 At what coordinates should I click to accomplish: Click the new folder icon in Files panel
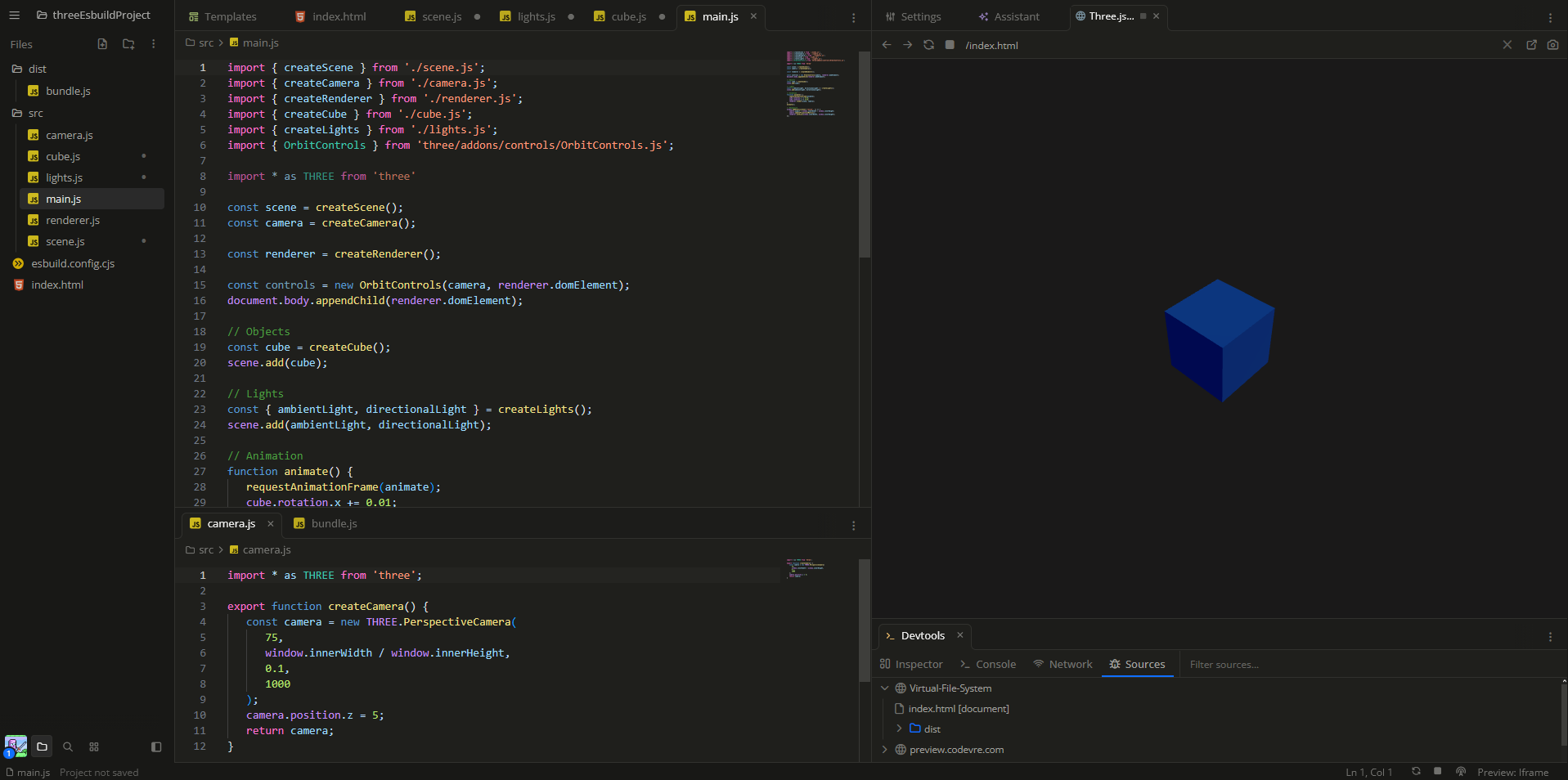128,44
